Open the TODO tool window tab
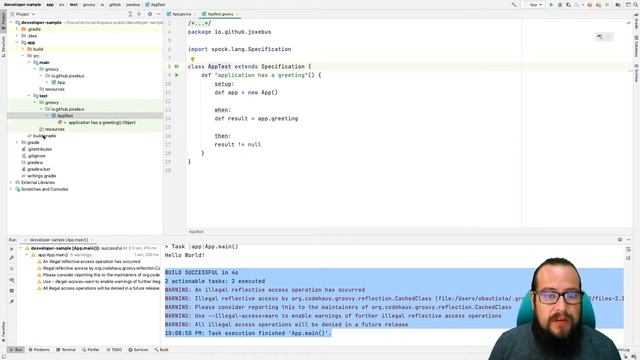Screen dimensions: 640x360 coord(114,350)
